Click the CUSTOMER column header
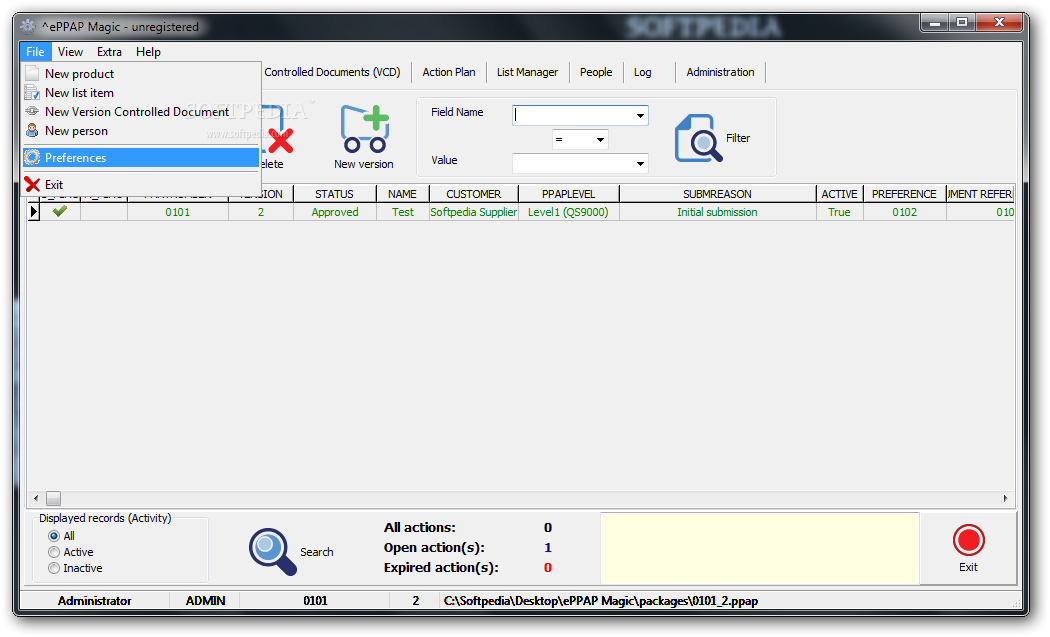Viewport: 1050px width, 637px height. [473, 194]
